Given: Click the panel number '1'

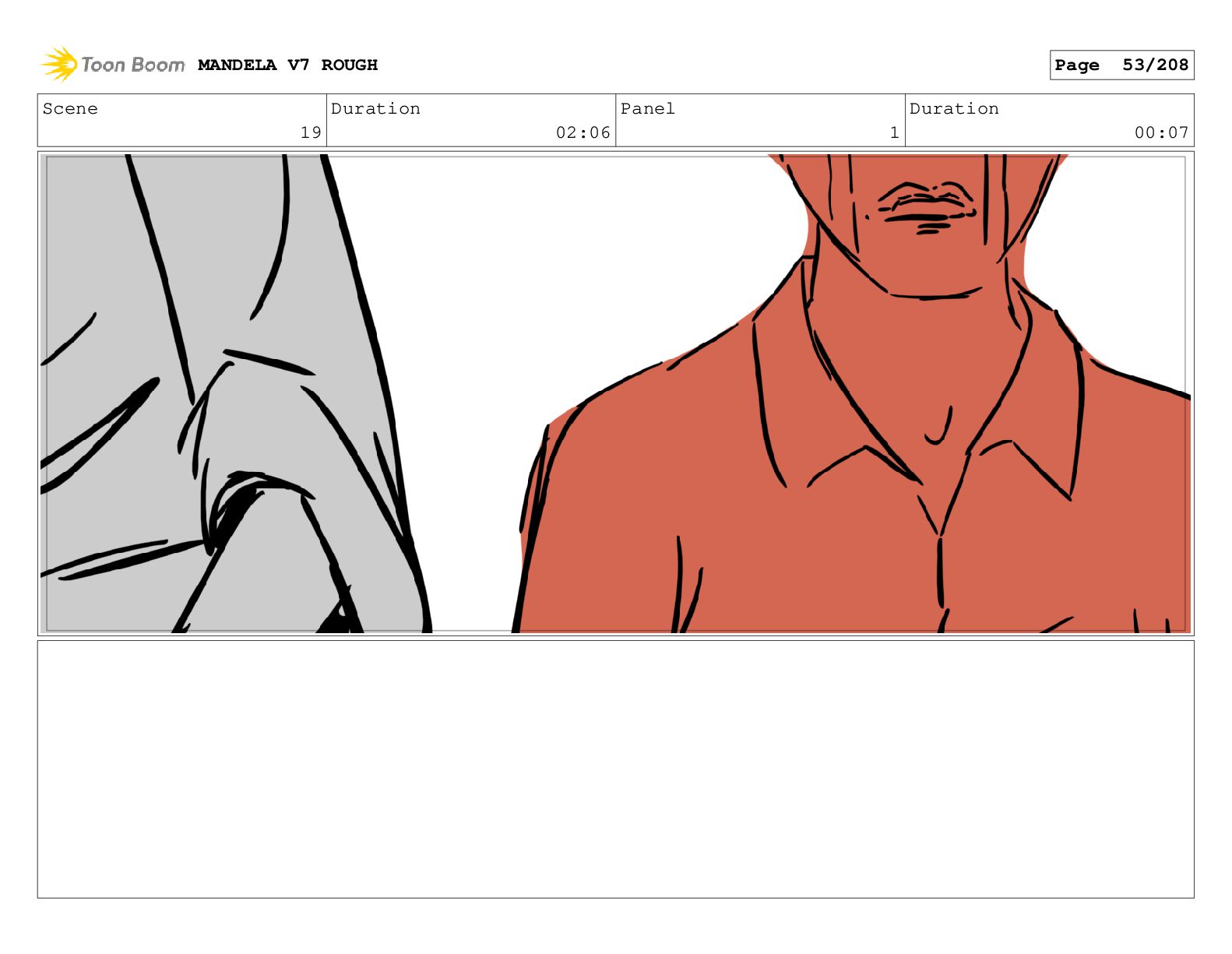Looking at the screenshot, I should click(895, 133).
